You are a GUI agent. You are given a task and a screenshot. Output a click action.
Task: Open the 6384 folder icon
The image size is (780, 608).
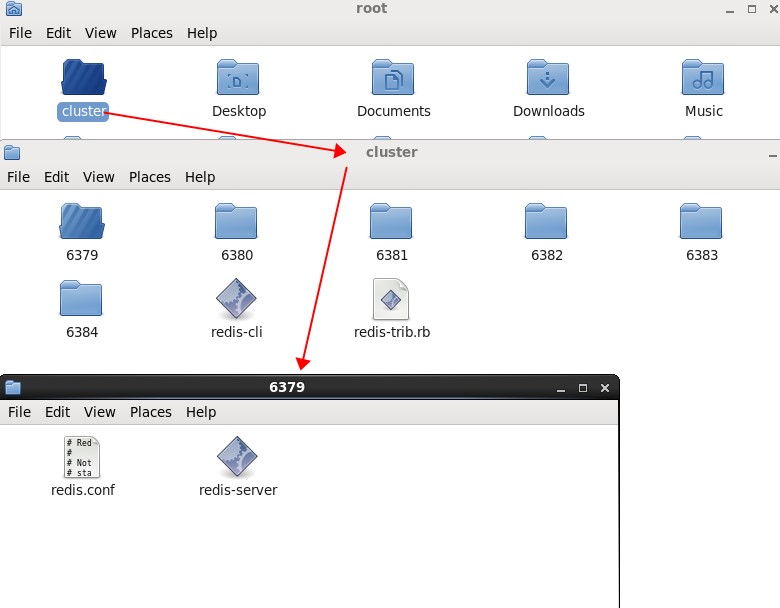[x=81, y=299]
